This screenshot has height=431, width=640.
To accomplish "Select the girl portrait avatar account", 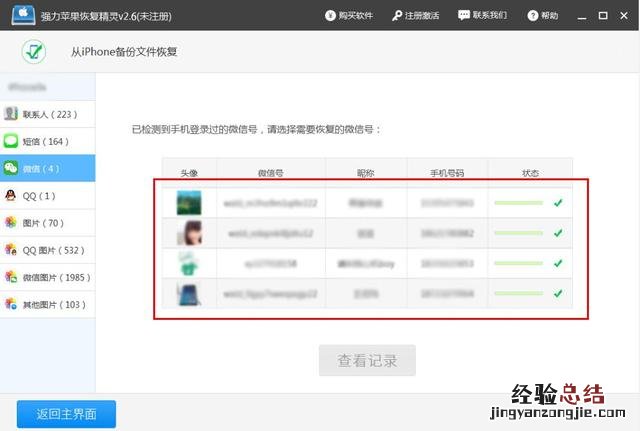I will tap(190, 233).
